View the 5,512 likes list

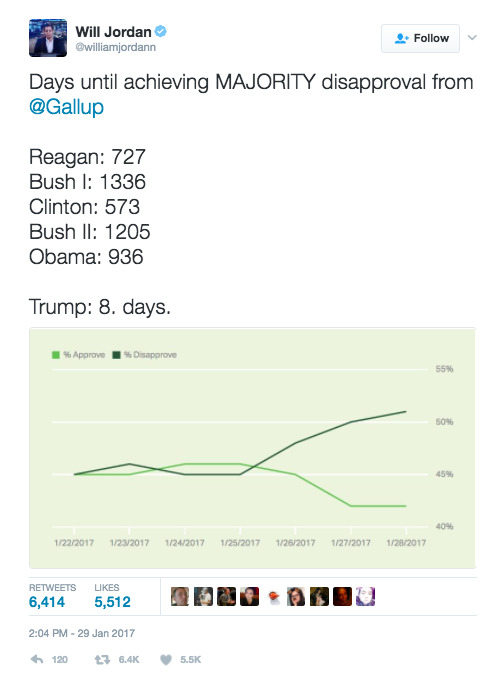(x=112, y=596)
